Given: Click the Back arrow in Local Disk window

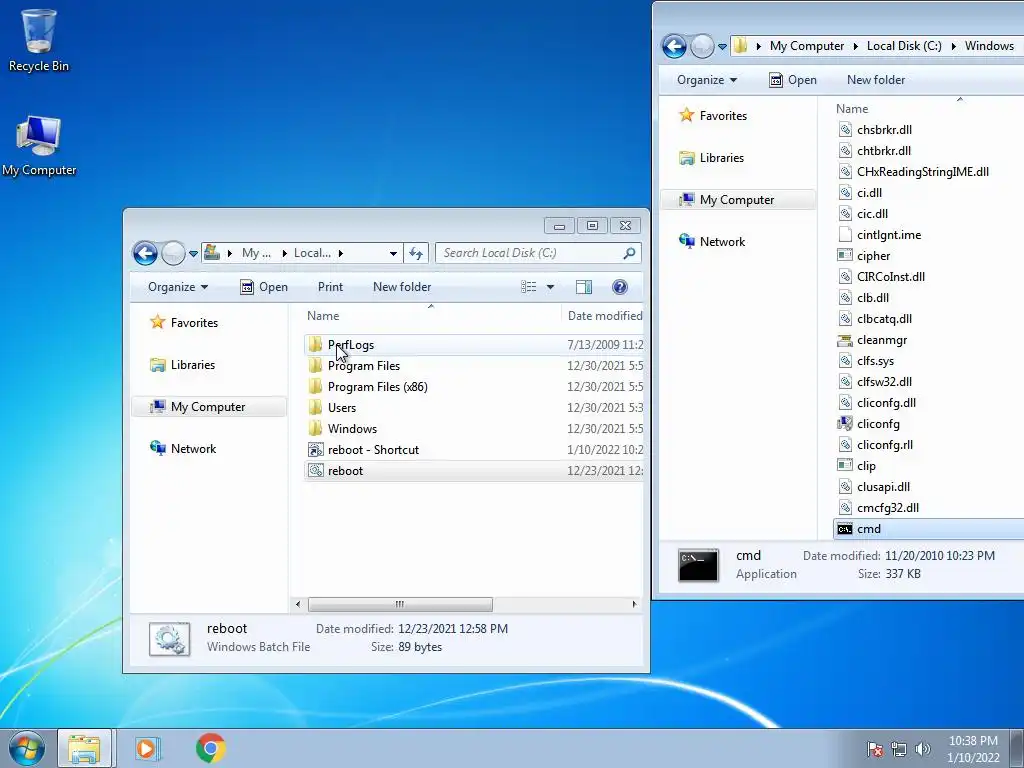Looking at the screenshot, I should point(145,253).
